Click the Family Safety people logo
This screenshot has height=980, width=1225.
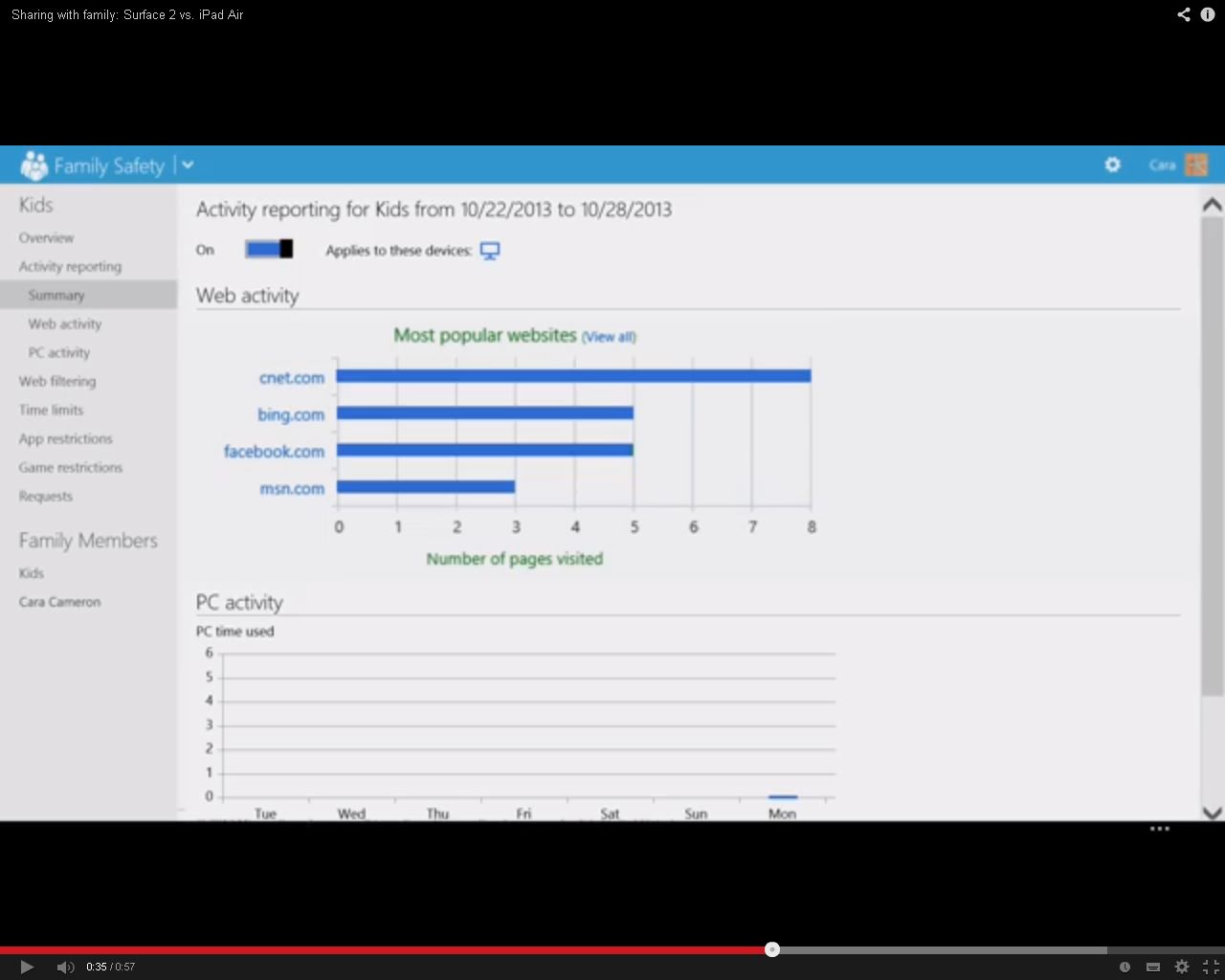click(34, 166)
